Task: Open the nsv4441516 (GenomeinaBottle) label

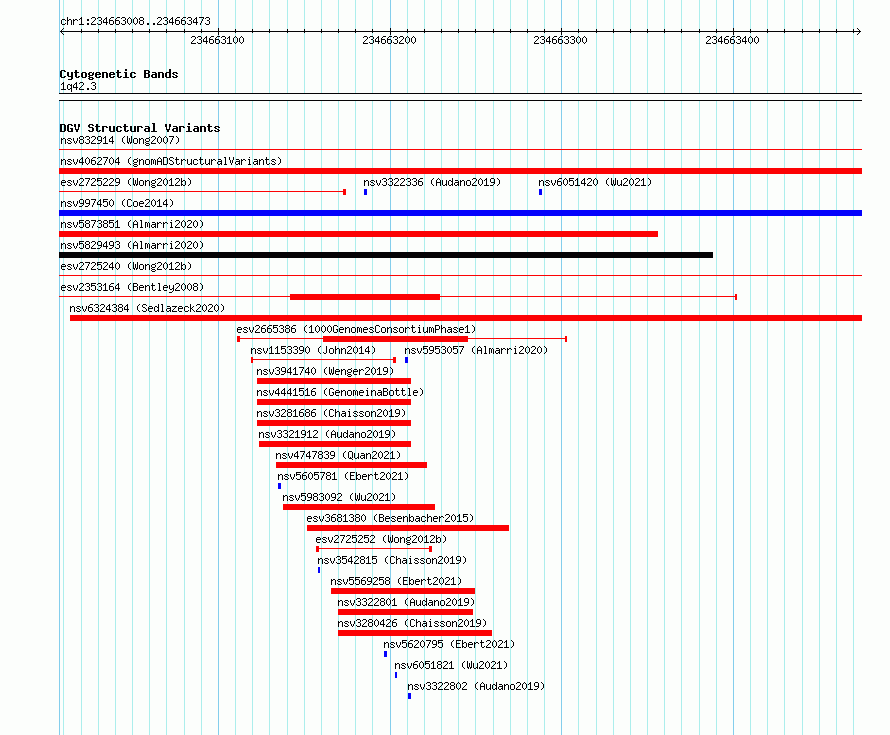Action: coord(339,392)
